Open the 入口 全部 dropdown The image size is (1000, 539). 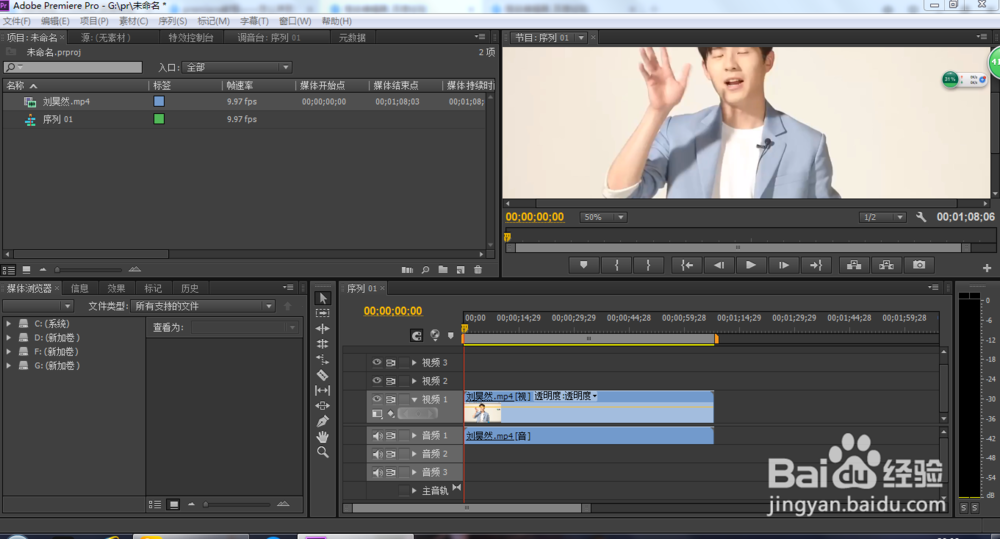click(x=237, y=67)
